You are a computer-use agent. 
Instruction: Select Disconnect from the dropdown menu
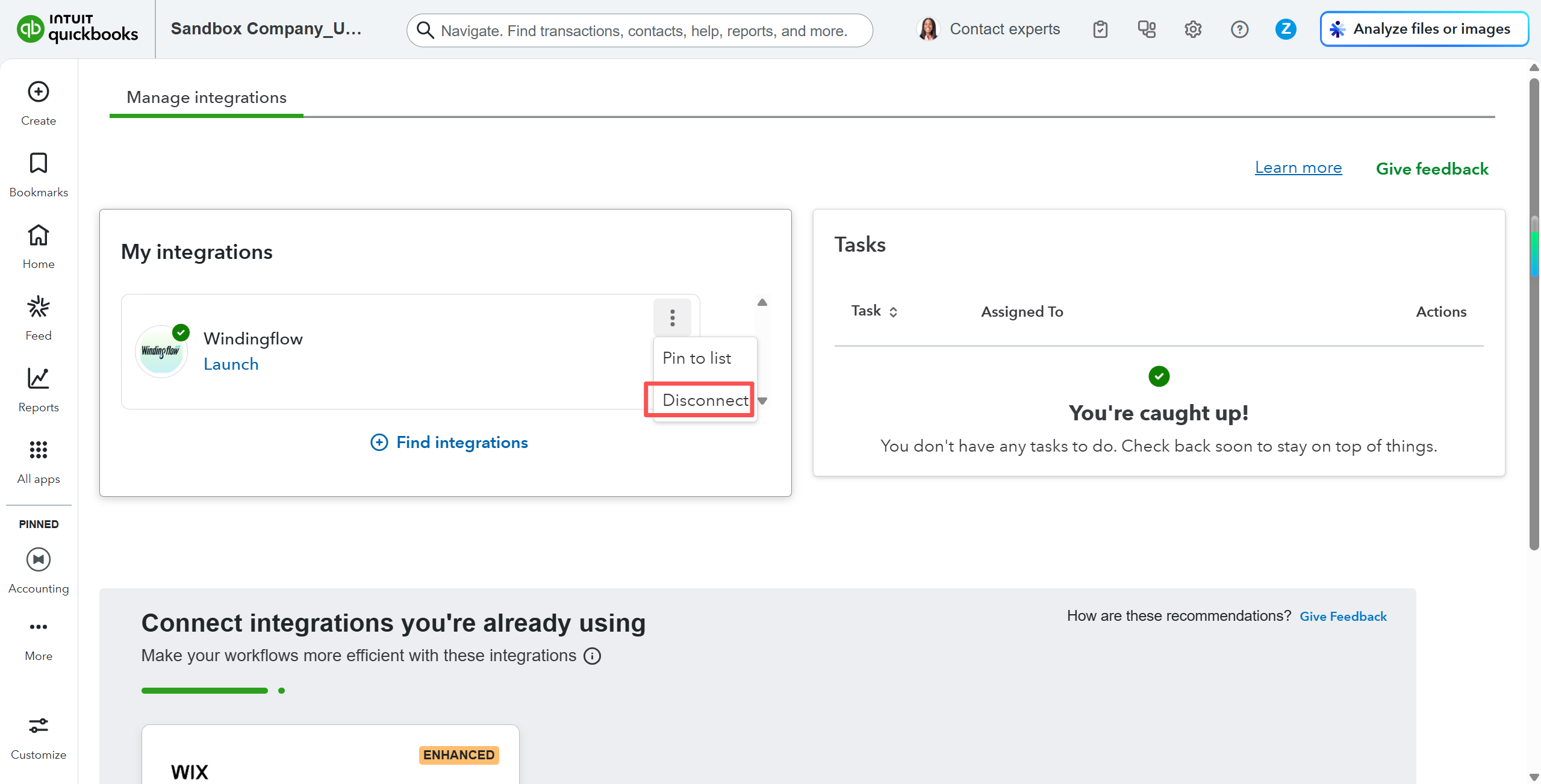point(705,400)
